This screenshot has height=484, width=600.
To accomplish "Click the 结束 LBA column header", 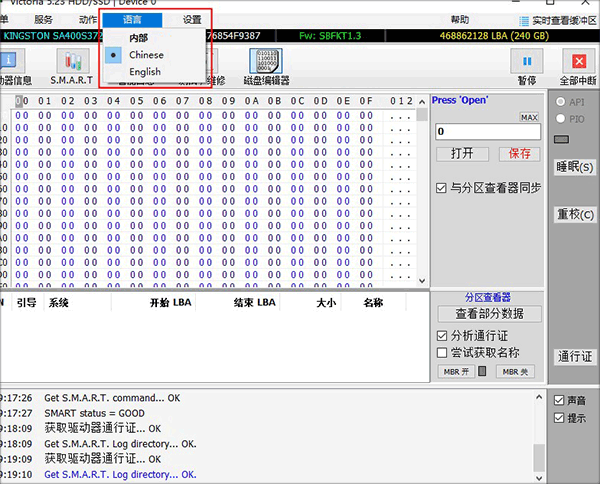I will point(254,303).
